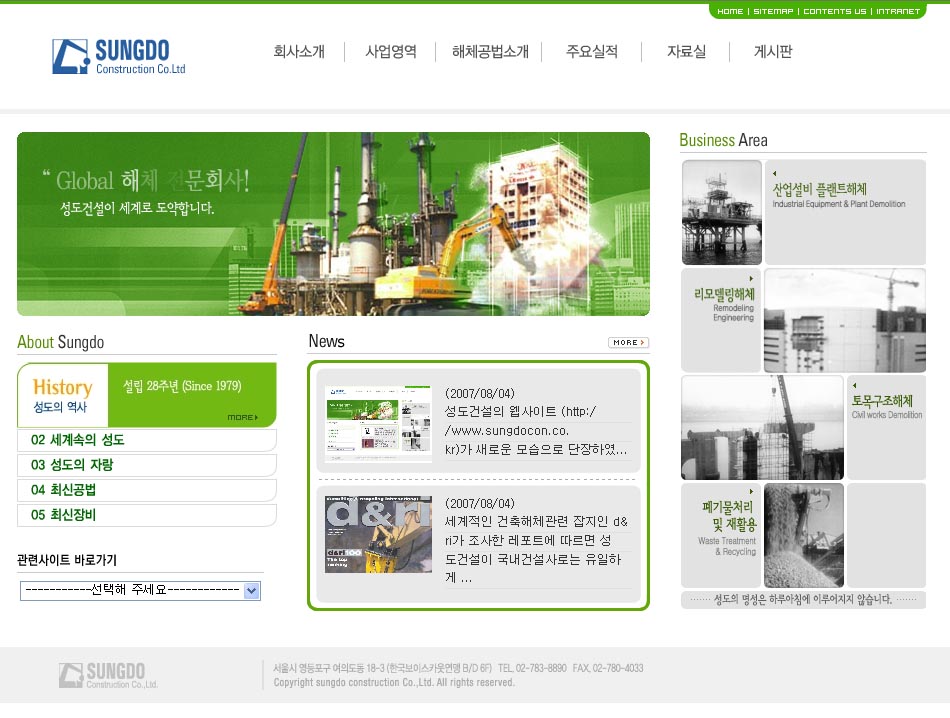Open the website renewal news thumbnail
Screen dimensions: 950x718
point(378,424)
